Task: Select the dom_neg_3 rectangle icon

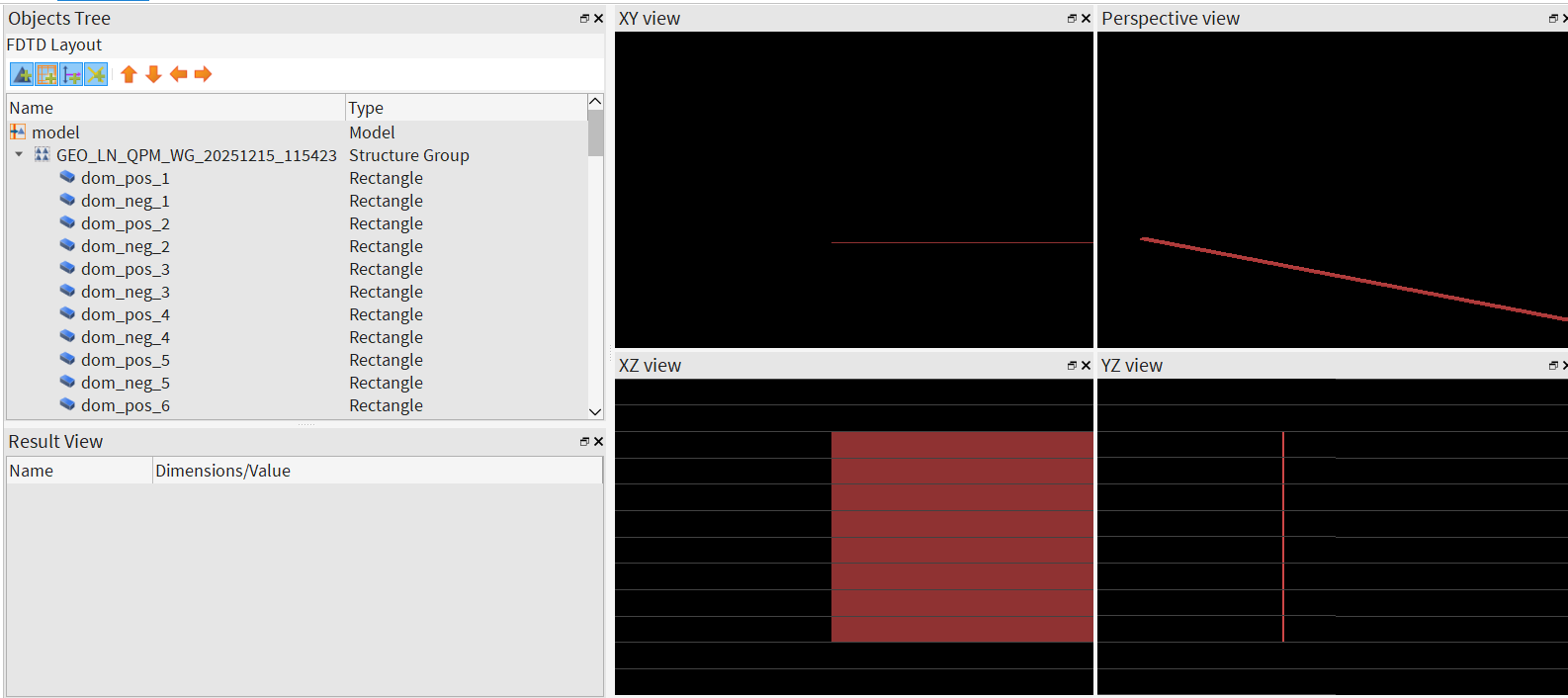Action: click(x=67, y=291)
